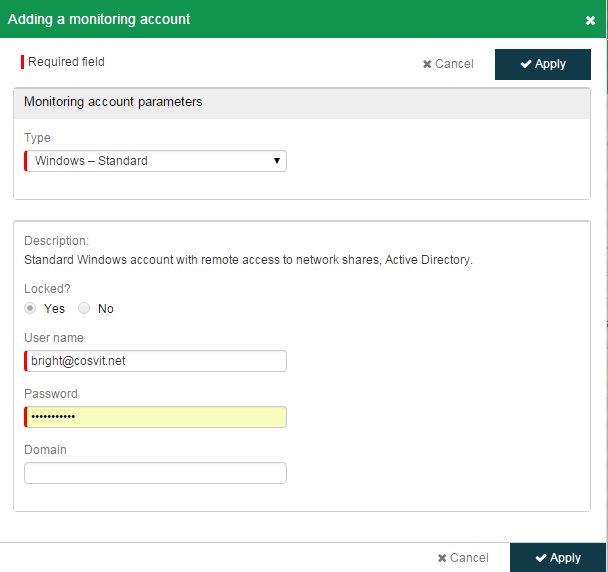This screenshot has width=608, height=572.
Task: Click the No label text under Locked
Action: [105, 309]
